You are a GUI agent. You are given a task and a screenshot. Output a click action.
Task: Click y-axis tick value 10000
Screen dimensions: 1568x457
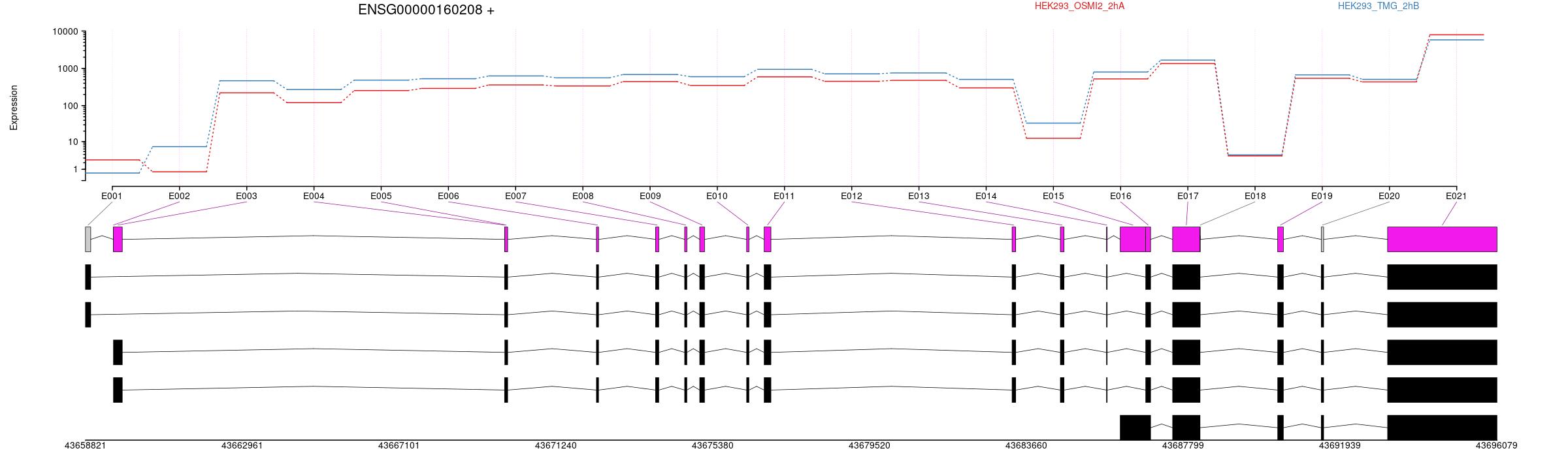click(x=65, y=31)
